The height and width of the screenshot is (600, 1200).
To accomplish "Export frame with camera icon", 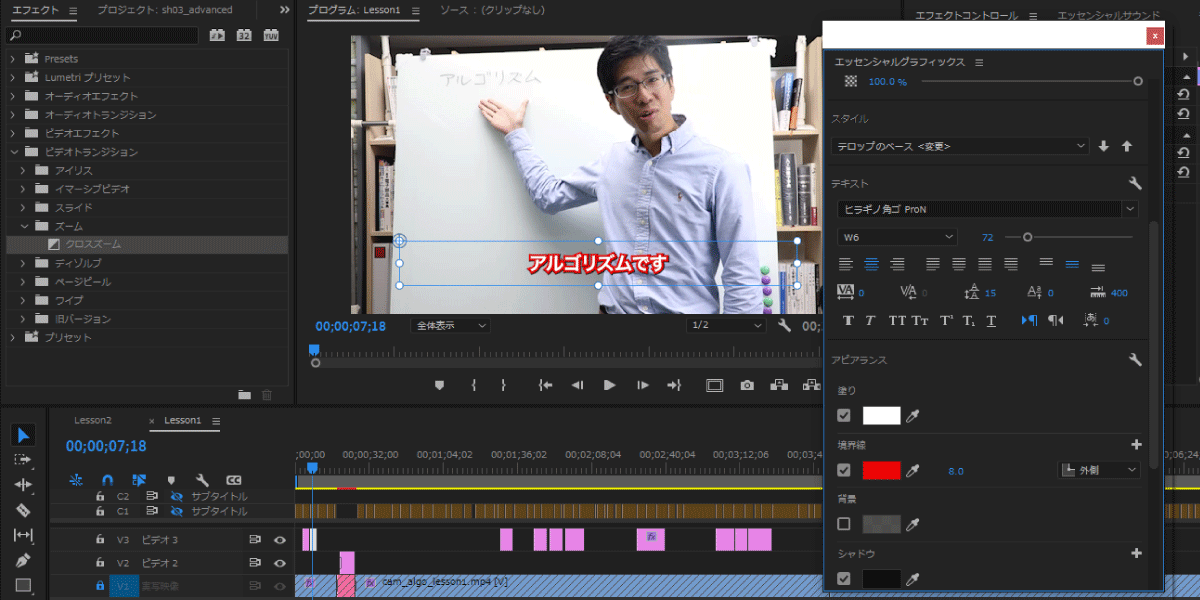I will click(747, 385).
